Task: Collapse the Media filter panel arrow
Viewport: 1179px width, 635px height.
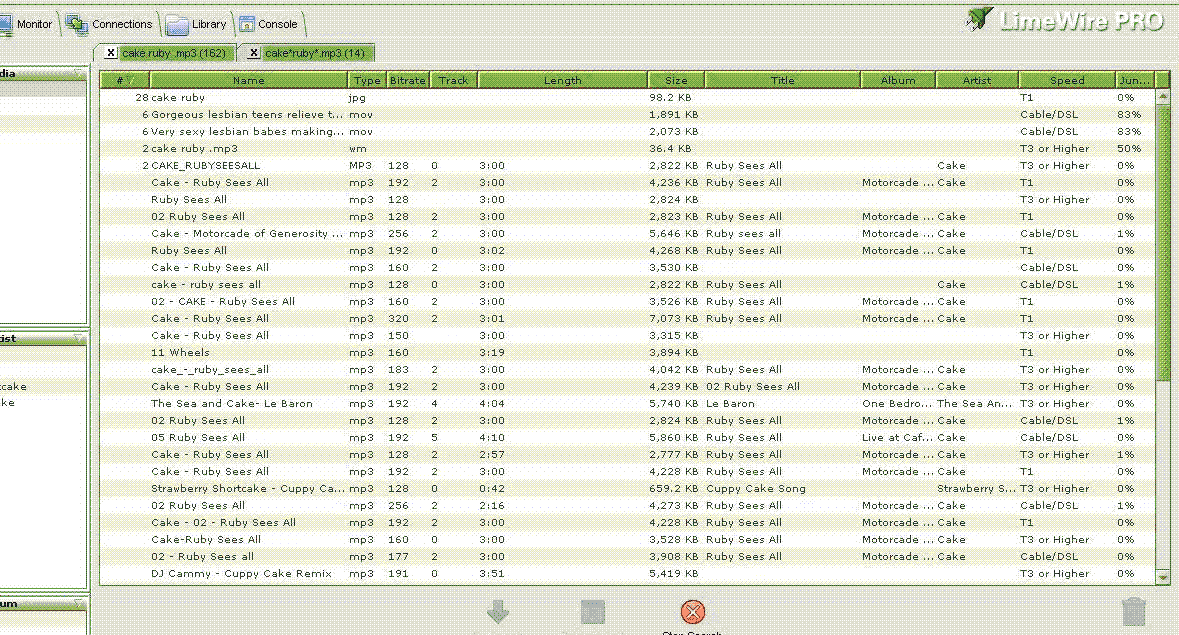Action: pyautogui.click(x=78, y=74)
